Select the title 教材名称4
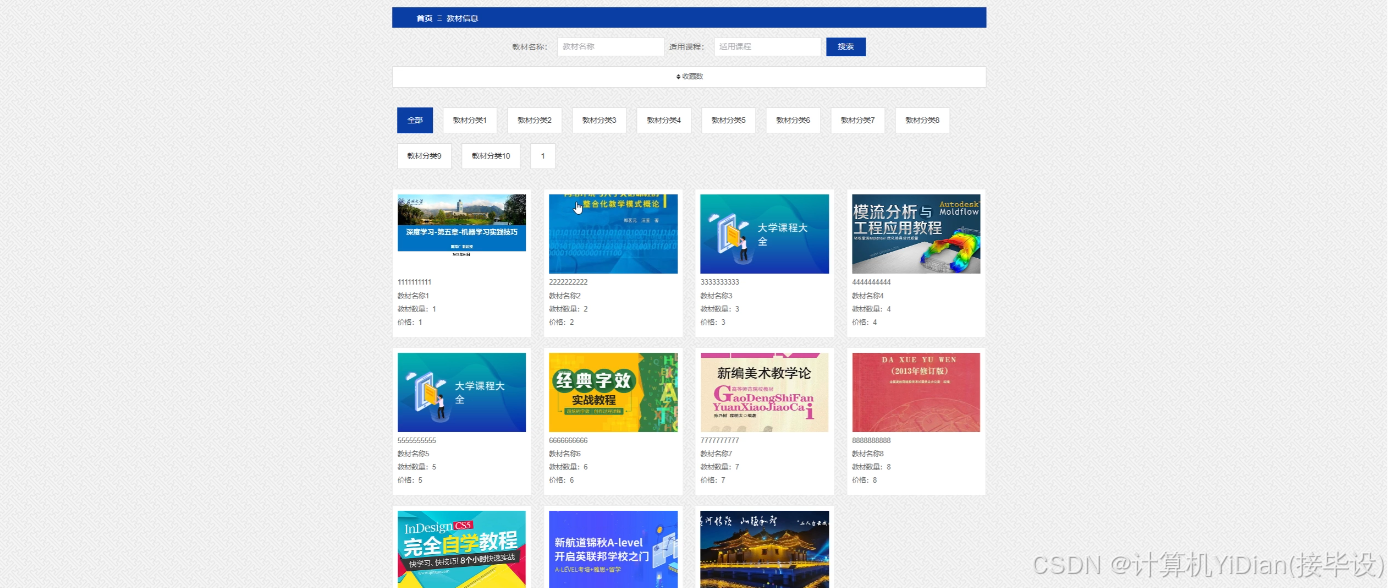Image resolution: width=1388 pixels, height=588 pixels. (868, 295)
